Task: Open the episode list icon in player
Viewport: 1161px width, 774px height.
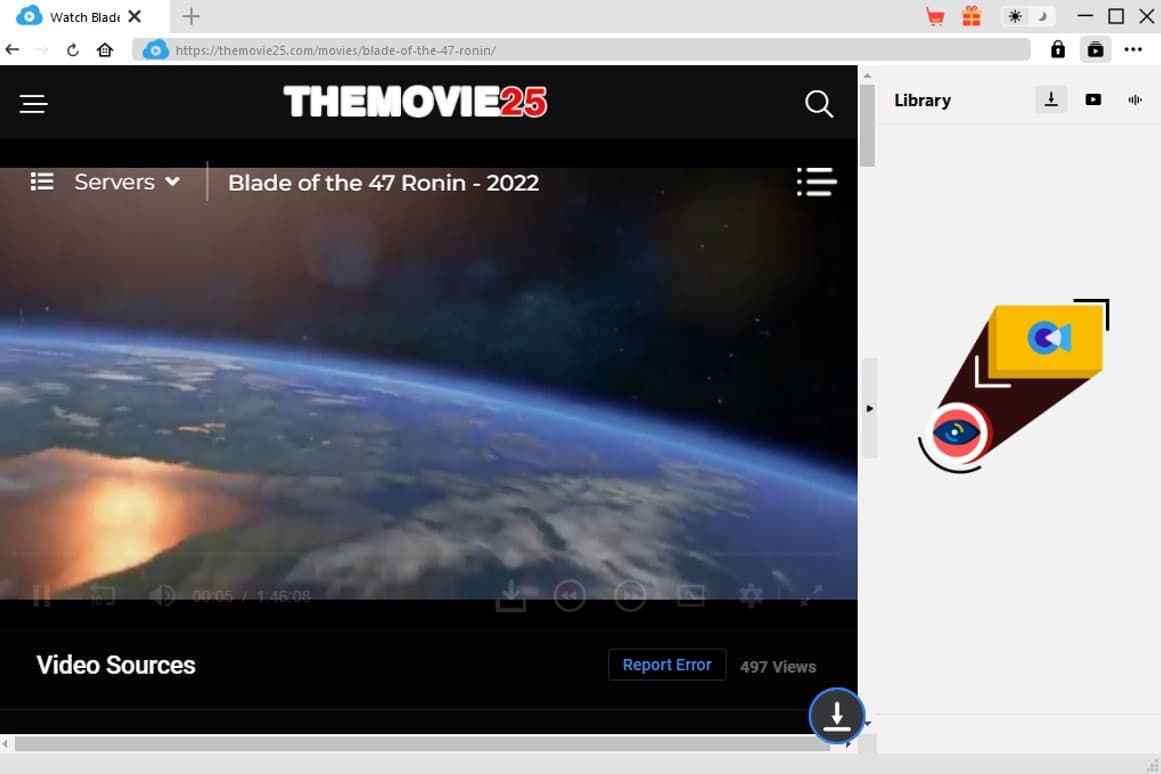Action: (815, 182)
